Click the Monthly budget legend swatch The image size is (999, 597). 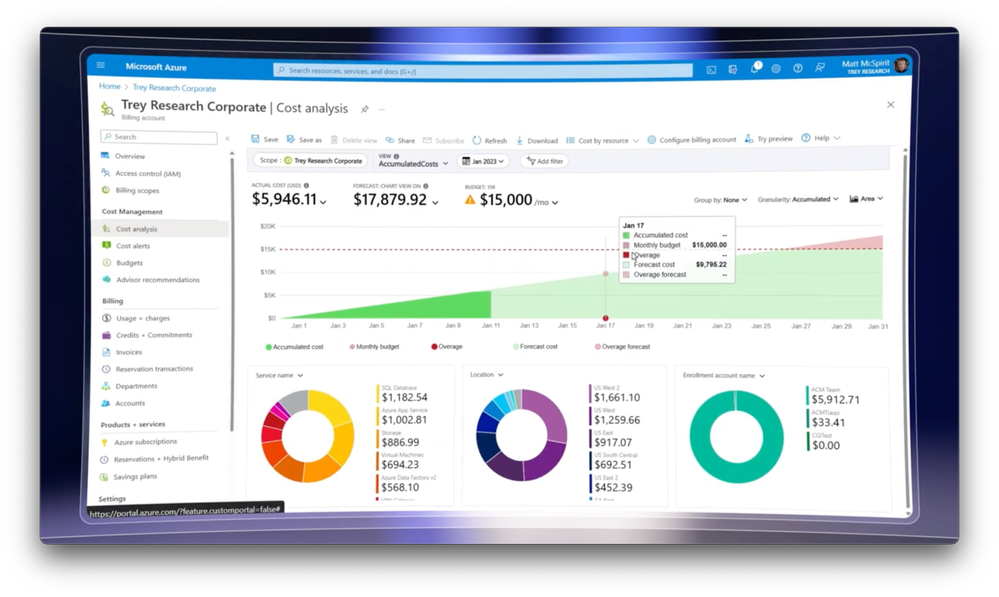(x=352, y=347)
